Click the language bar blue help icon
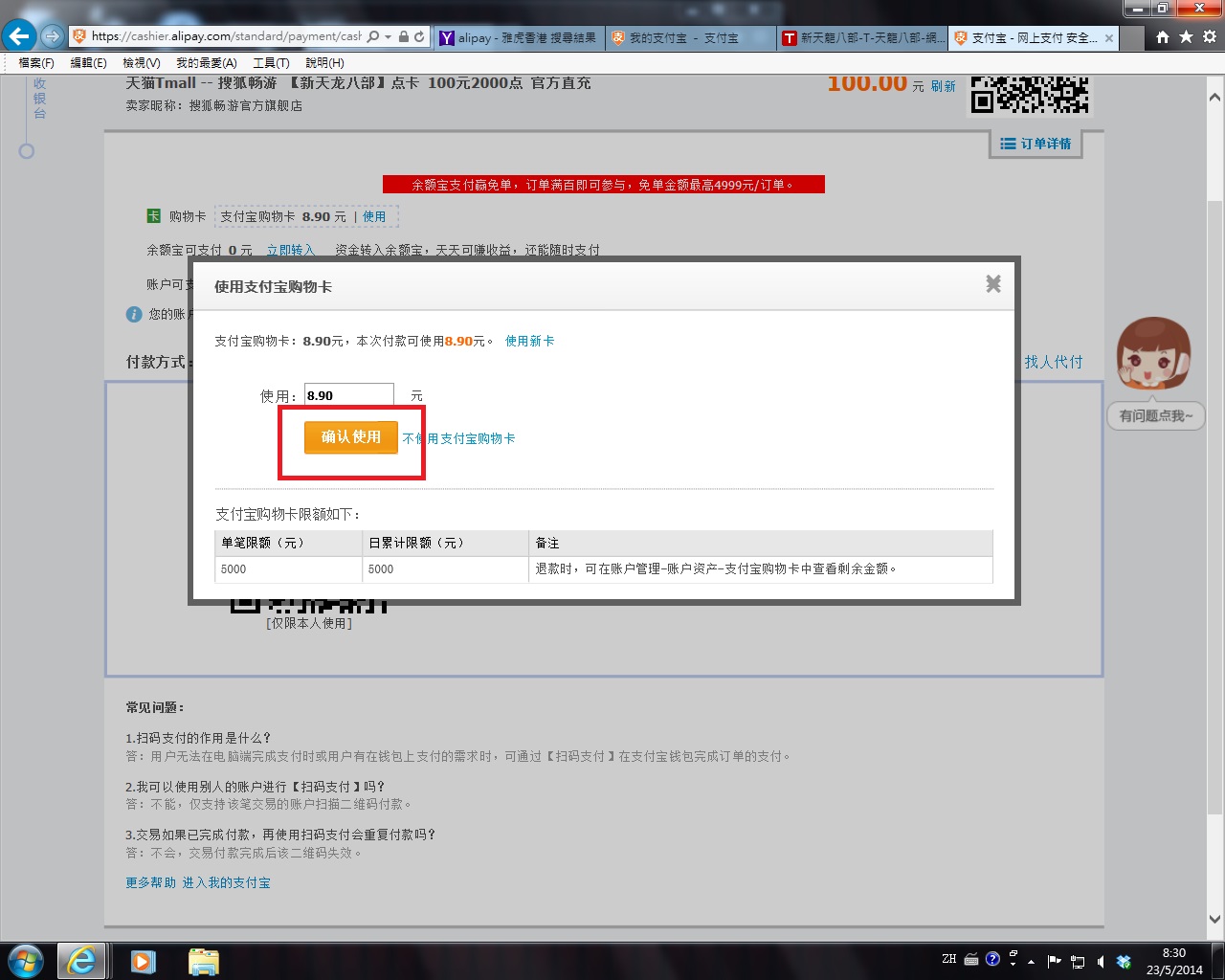The width and height of the screenshot is (1225, 980). tap(992, 959)
